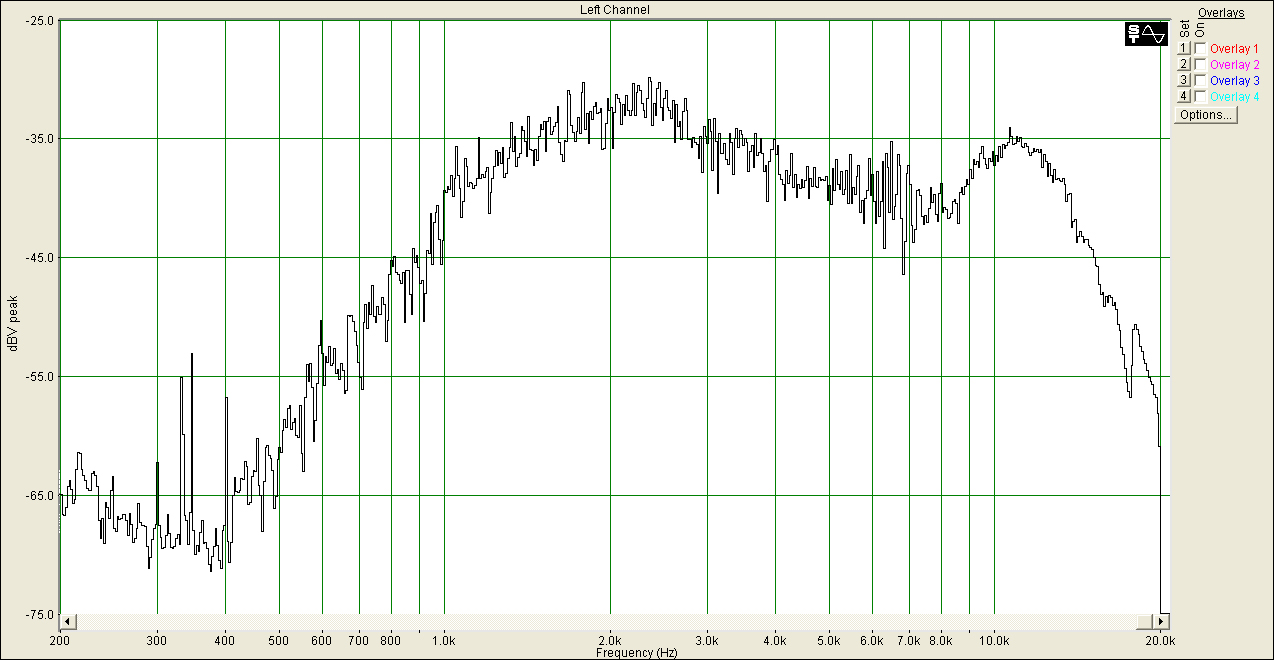Click the 5.0k frequency axis label
Screen dimensions: 1274x660
pos(829,639)
